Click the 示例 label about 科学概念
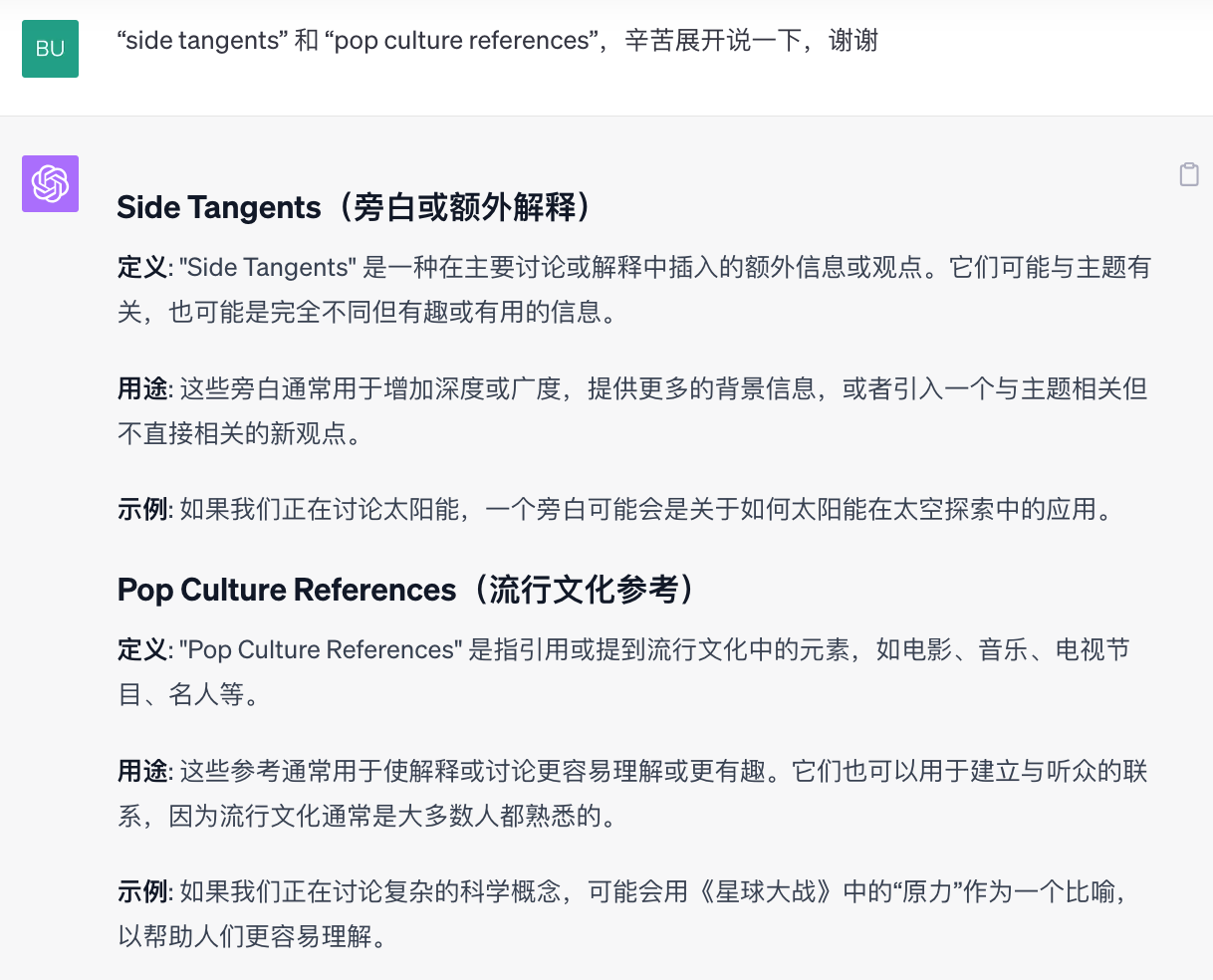This screenshot has width=1213, height=980. (x=142, y=891)
